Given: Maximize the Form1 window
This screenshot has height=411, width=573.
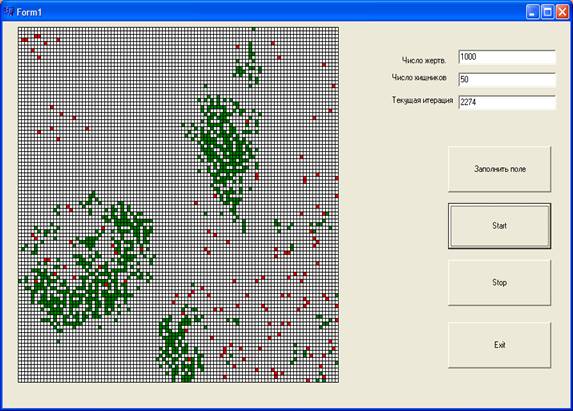Looking at the screenshot, I should point(547,12).
